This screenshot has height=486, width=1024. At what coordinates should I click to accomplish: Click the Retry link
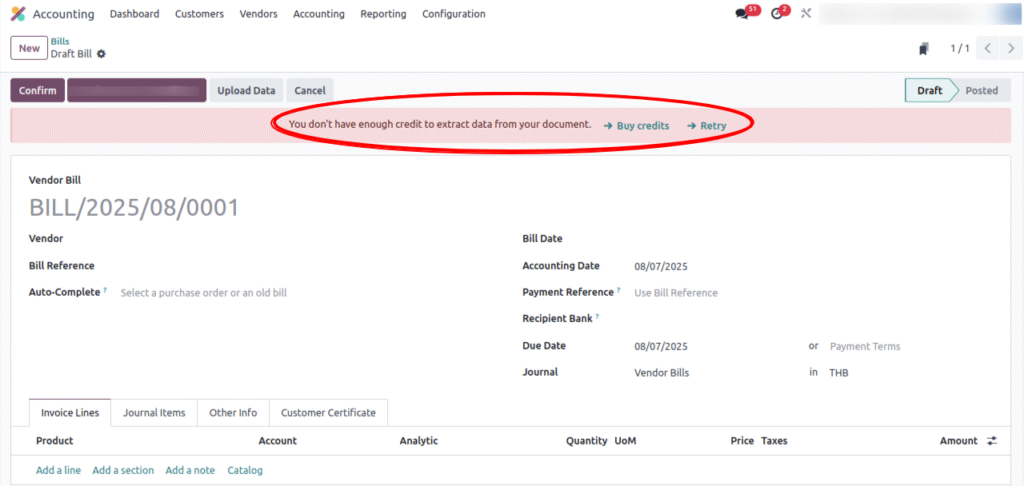pos(707,125)
